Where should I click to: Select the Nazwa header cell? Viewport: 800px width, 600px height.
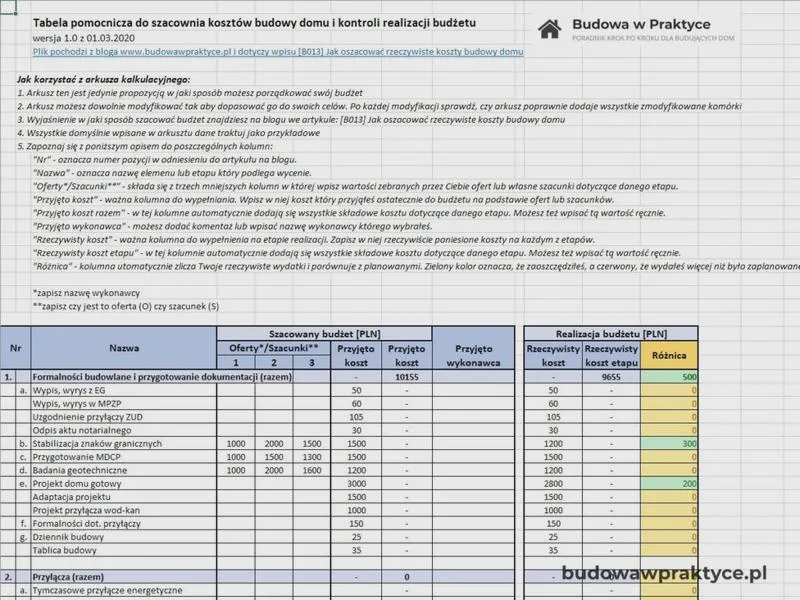coord(124,348)
